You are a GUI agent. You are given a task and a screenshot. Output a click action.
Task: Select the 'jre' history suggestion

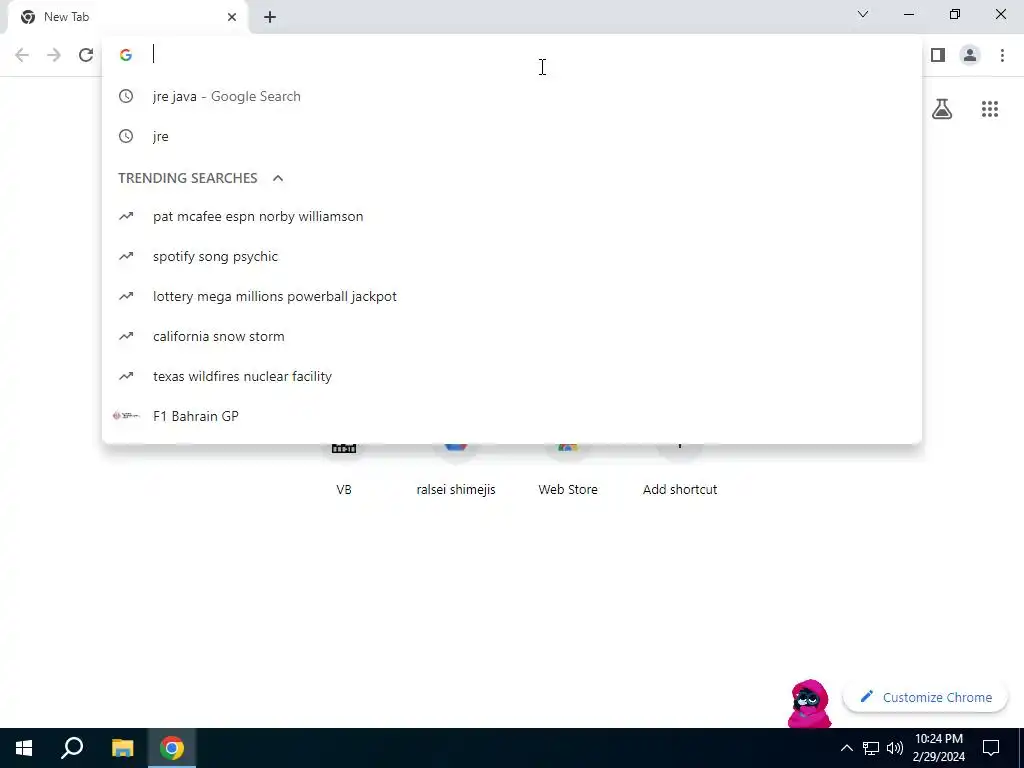512,136
